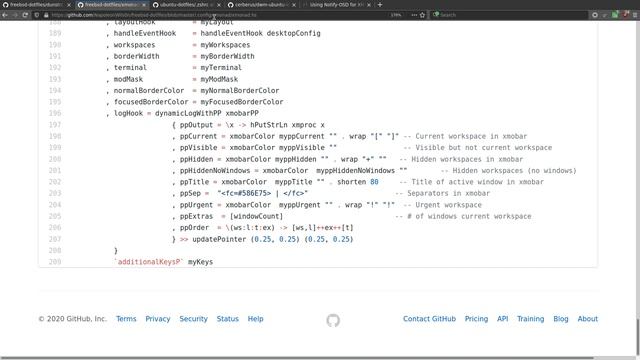Image resolution: width=640 pixels, height=360 pixels.
Task: Click 'myKeys' on line 209
Action: pyautogui.click(x=200, y=262)
